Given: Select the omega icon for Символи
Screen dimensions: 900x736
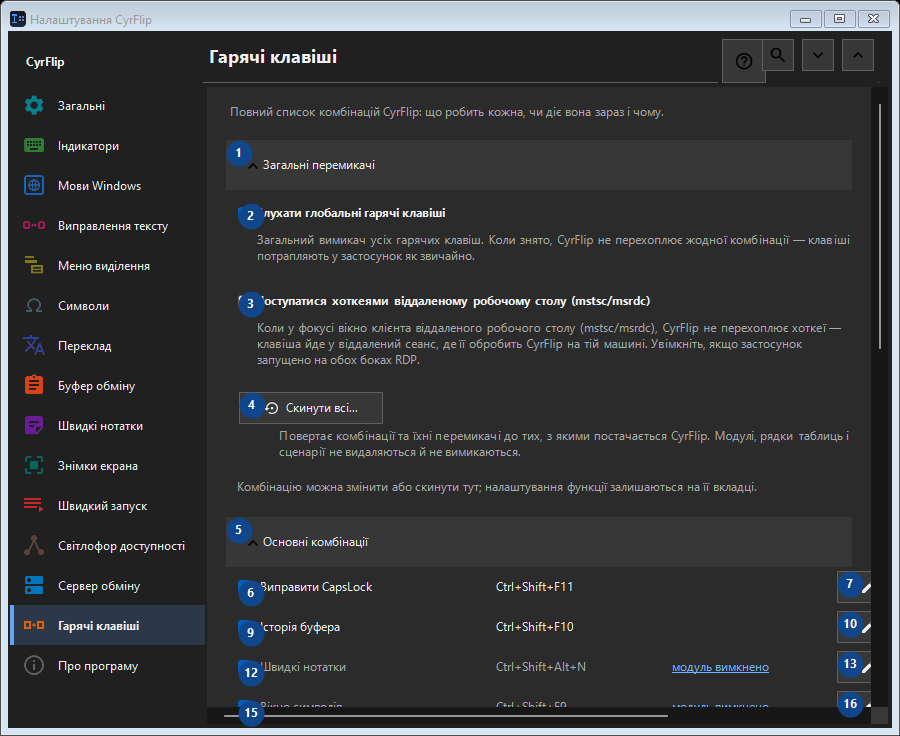Looking at the screenshot, I should pos(34,305).
